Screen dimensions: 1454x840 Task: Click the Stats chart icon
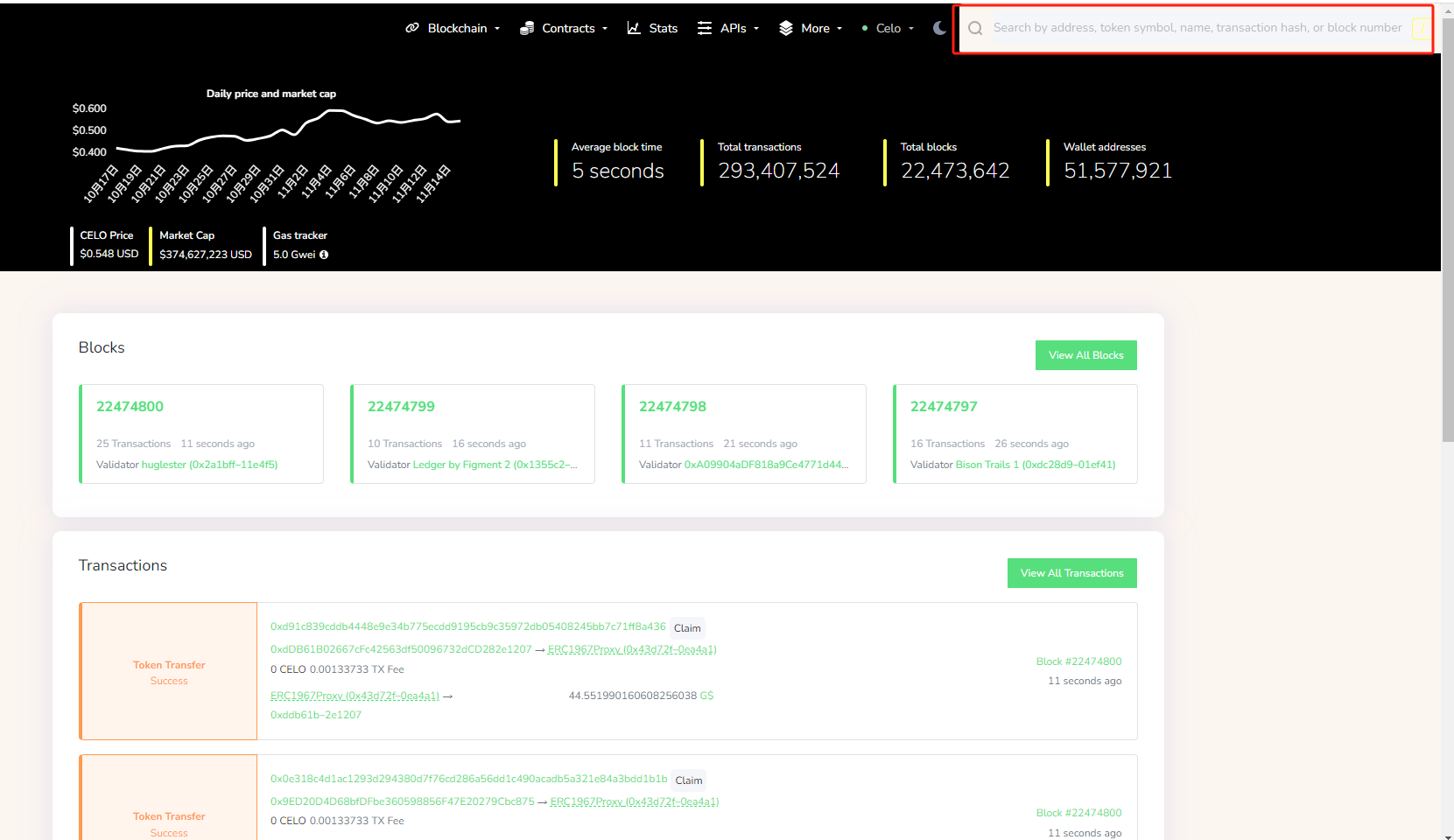634,28
